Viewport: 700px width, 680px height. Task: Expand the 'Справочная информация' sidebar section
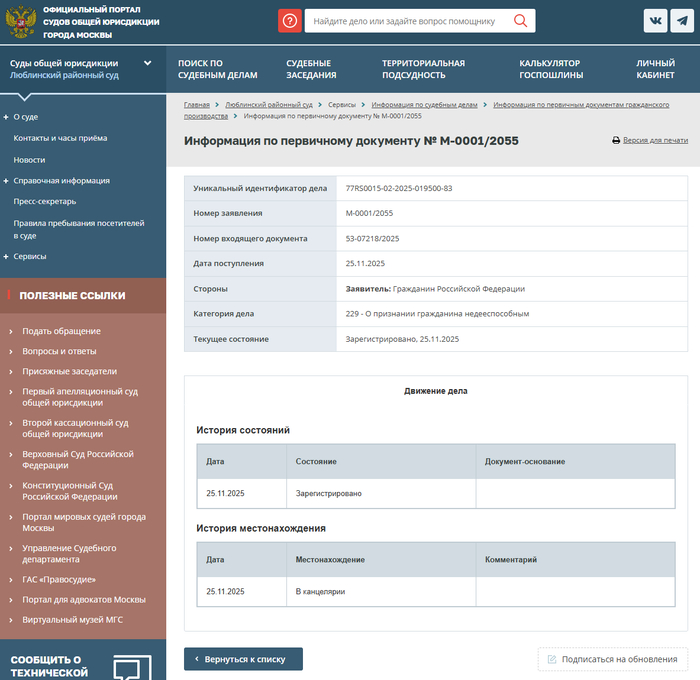pyautogui.click(x=6, y=181)
